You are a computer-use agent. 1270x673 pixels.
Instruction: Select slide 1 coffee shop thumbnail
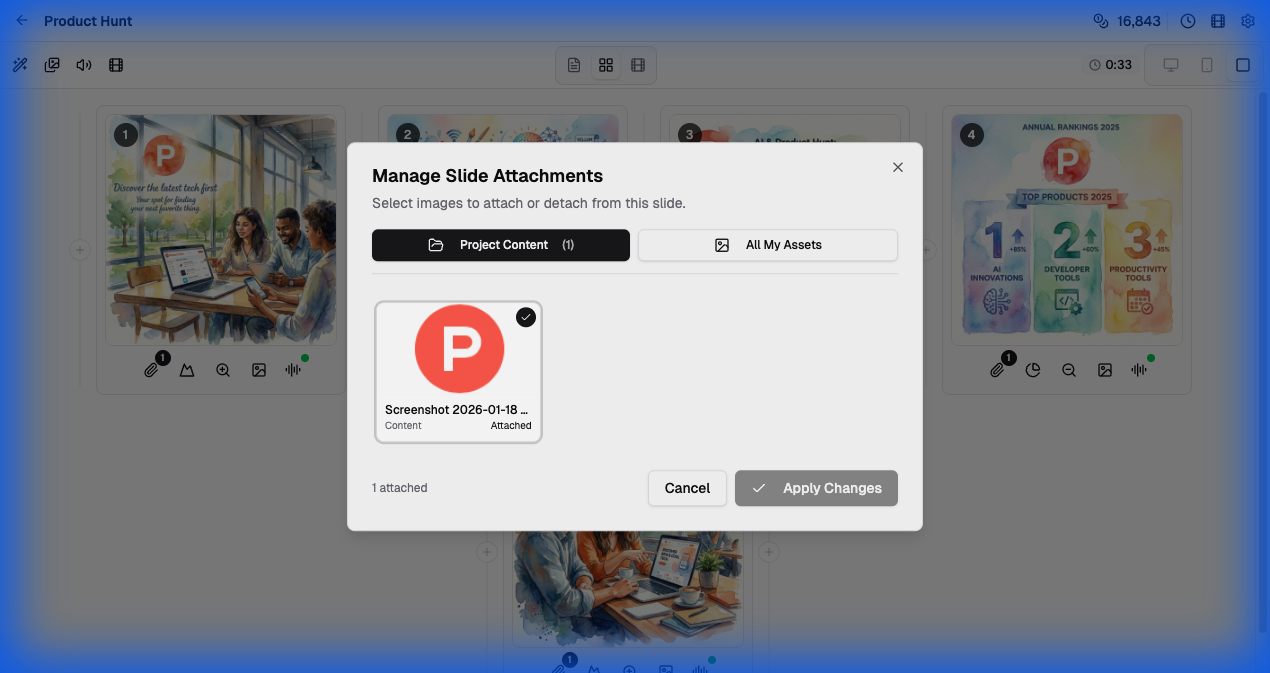(x=221, y=230)
